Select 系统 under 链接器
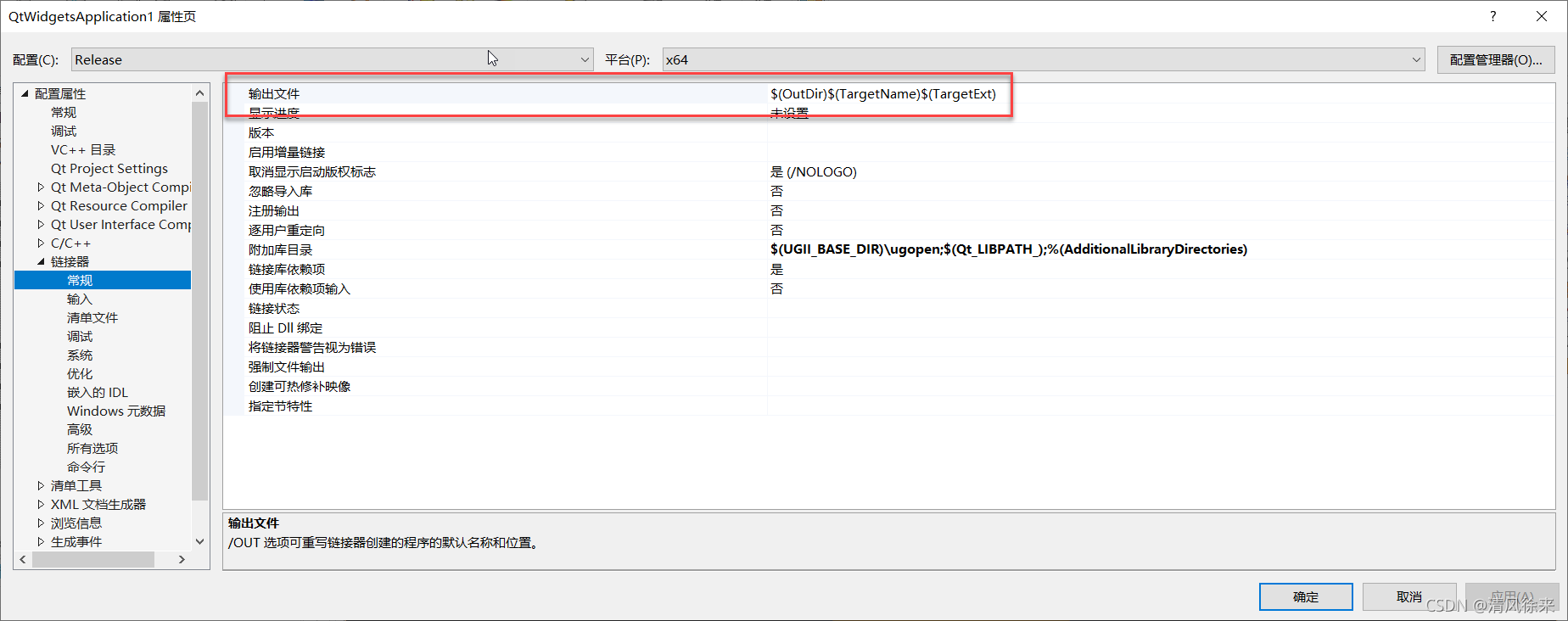Screen dimensions: 1568x621 (80, 355)
